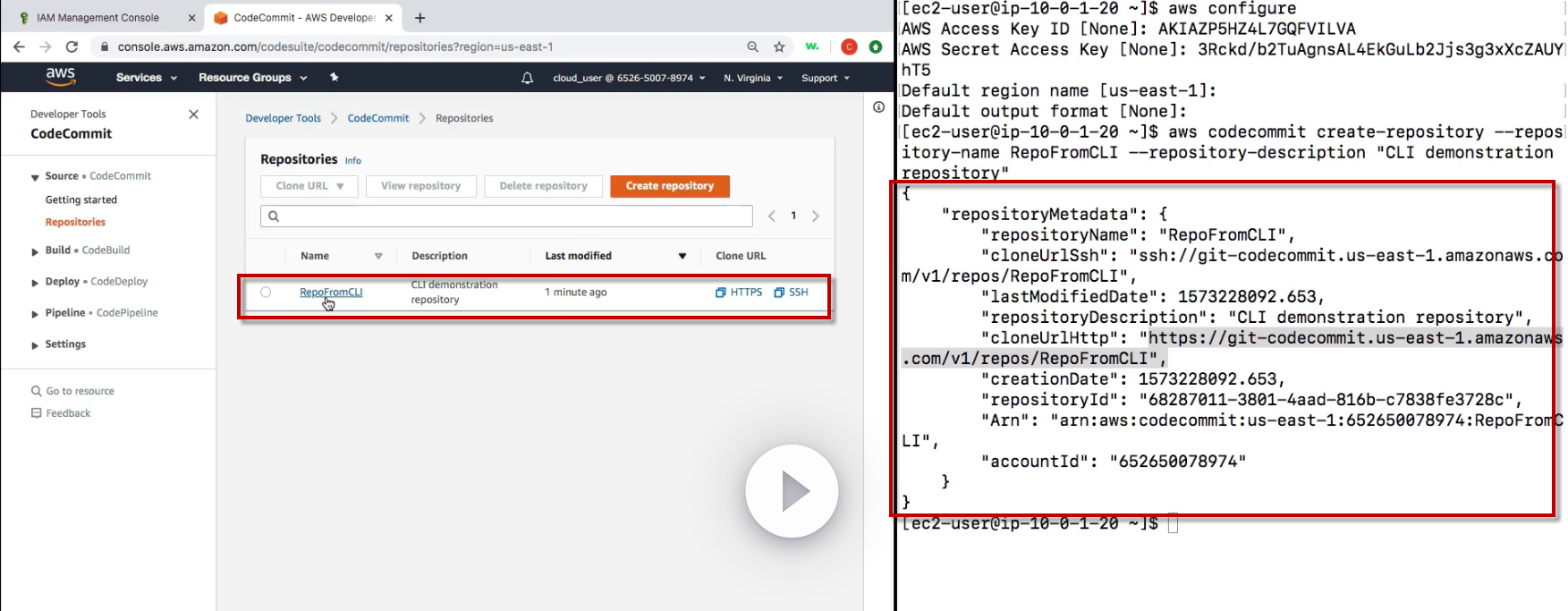The width and height of the screenshot is (1568, 611).
Task: Open Go to resource search
Action: pos(72,391)
